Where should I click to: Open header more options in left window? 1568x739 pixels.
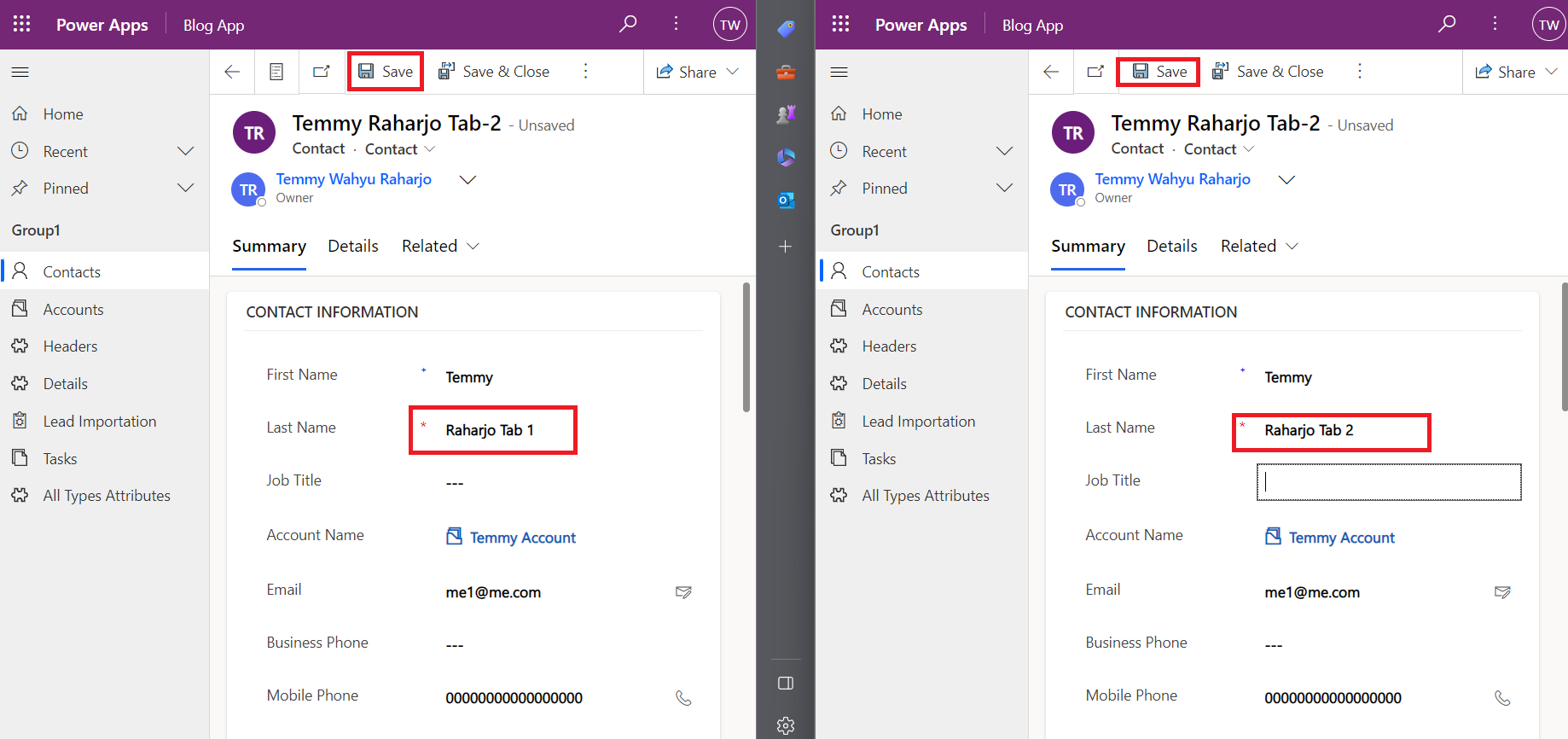point(676,24)
